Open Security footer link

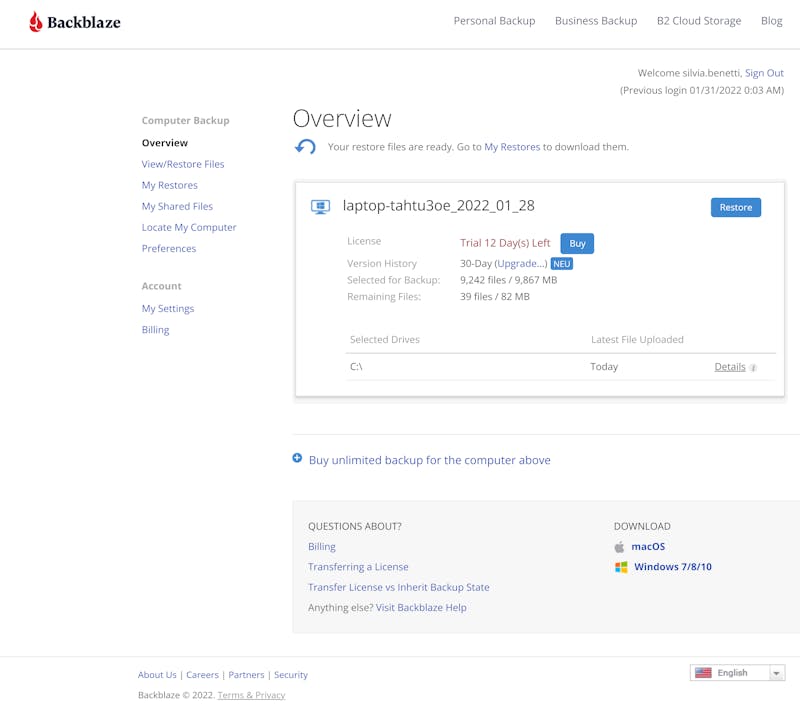[291, 675]
